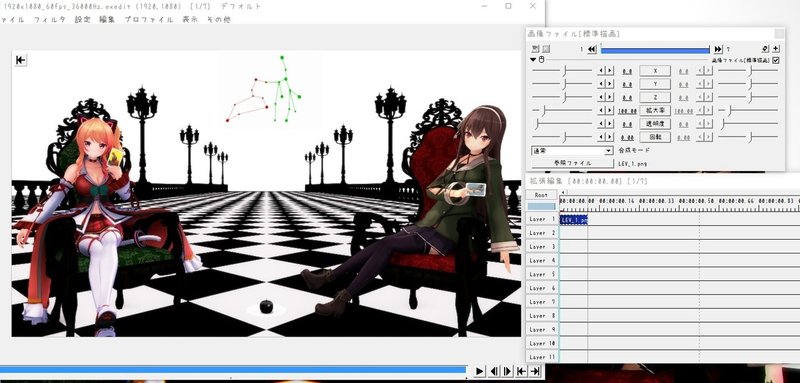
Task: Open the 設定 menu
Action: (82, 19)
